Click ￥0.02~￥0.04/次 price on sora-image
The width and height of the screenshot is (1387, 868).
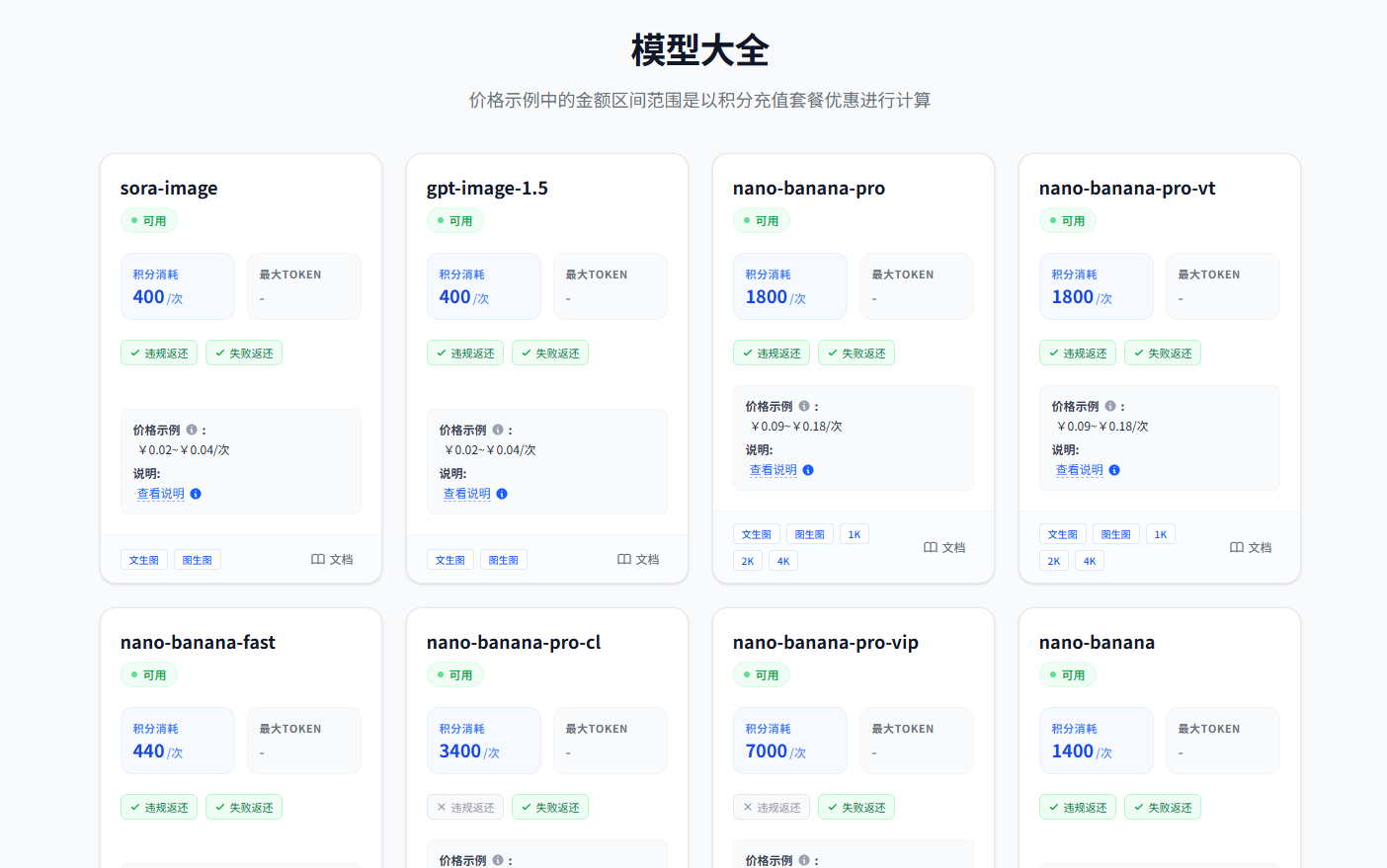tap(184, 450)
